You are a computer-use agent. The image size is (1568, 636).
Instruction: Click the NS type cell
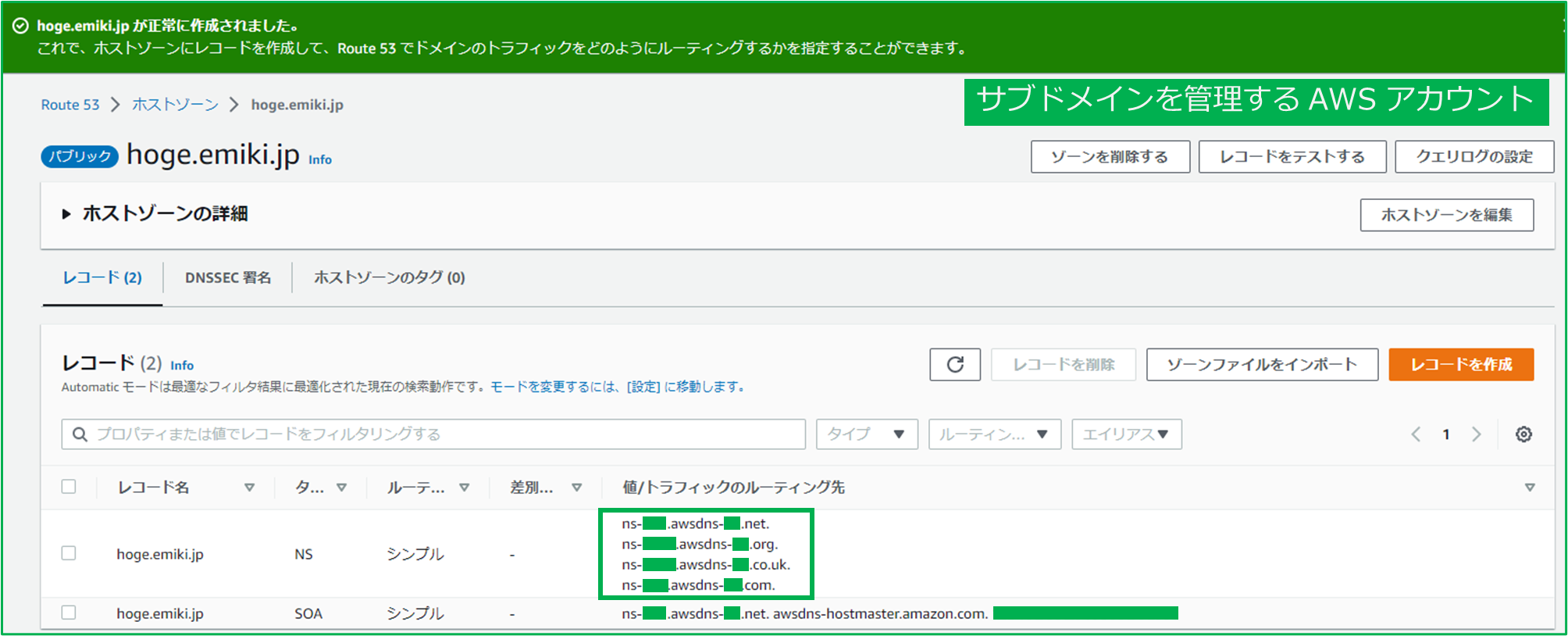click(304, 554)
